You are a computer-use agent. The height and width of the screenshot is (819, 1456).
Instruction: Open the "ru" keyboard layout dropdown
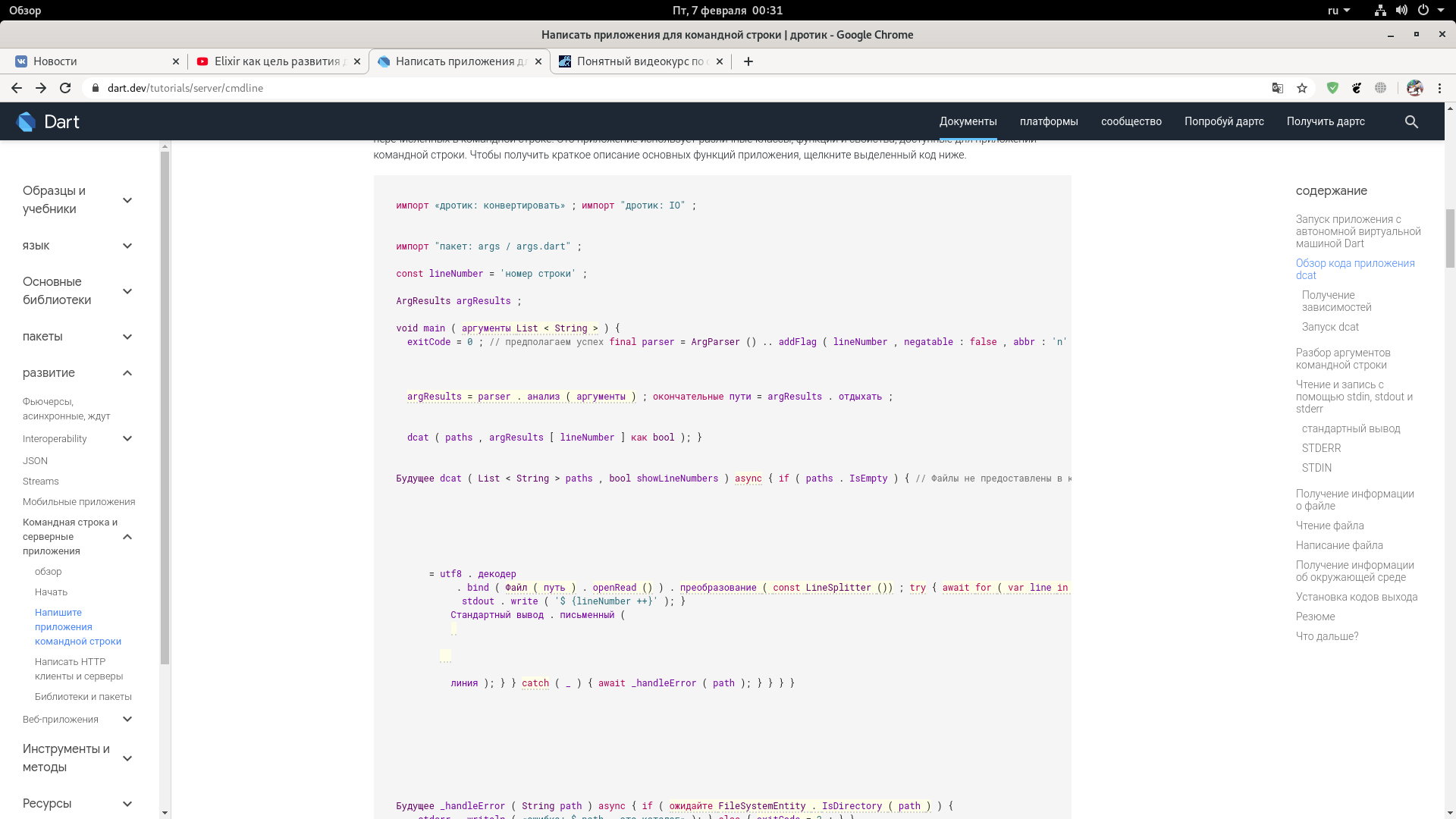[1339, 10]
